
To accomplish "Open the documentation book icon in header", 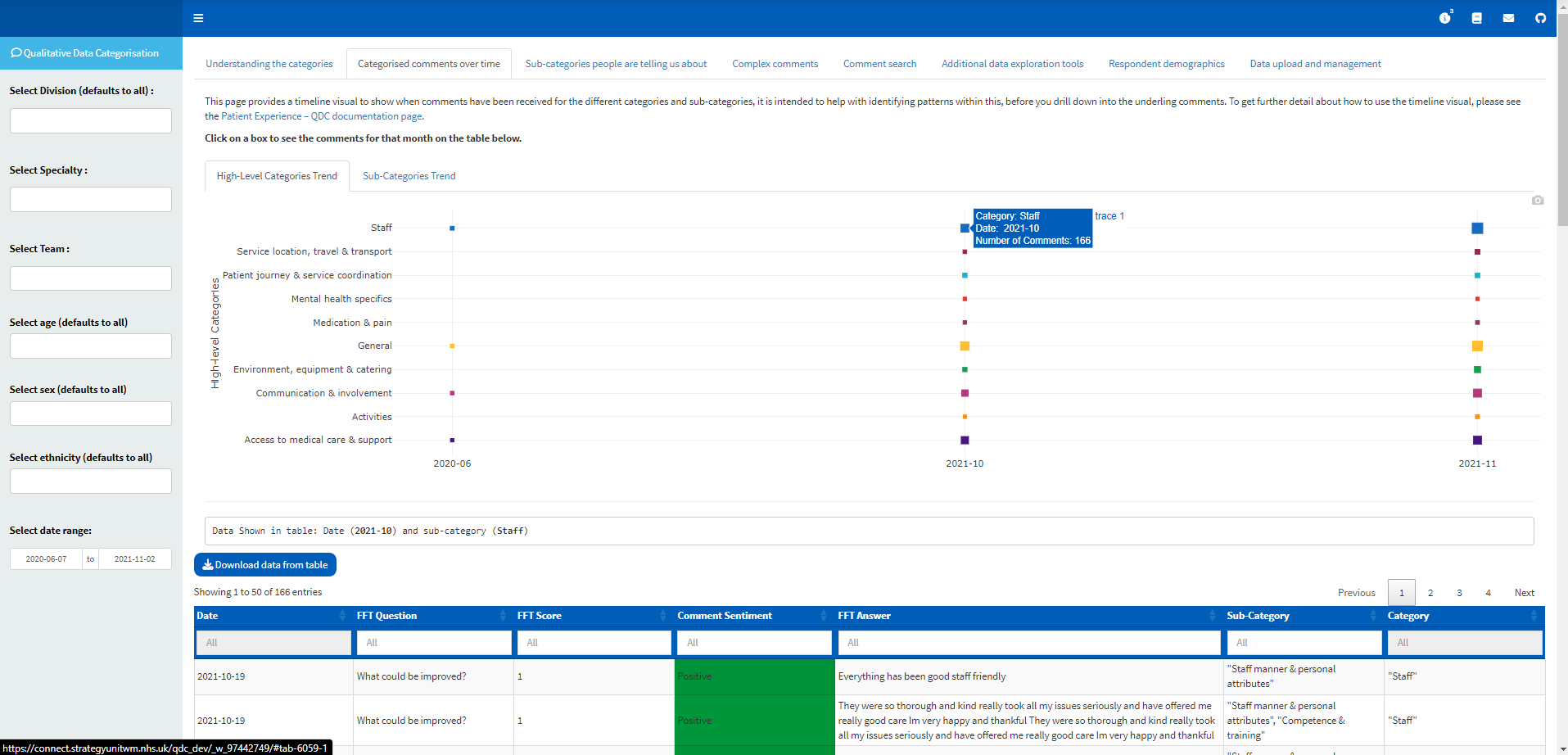I will pos(1477,18).
